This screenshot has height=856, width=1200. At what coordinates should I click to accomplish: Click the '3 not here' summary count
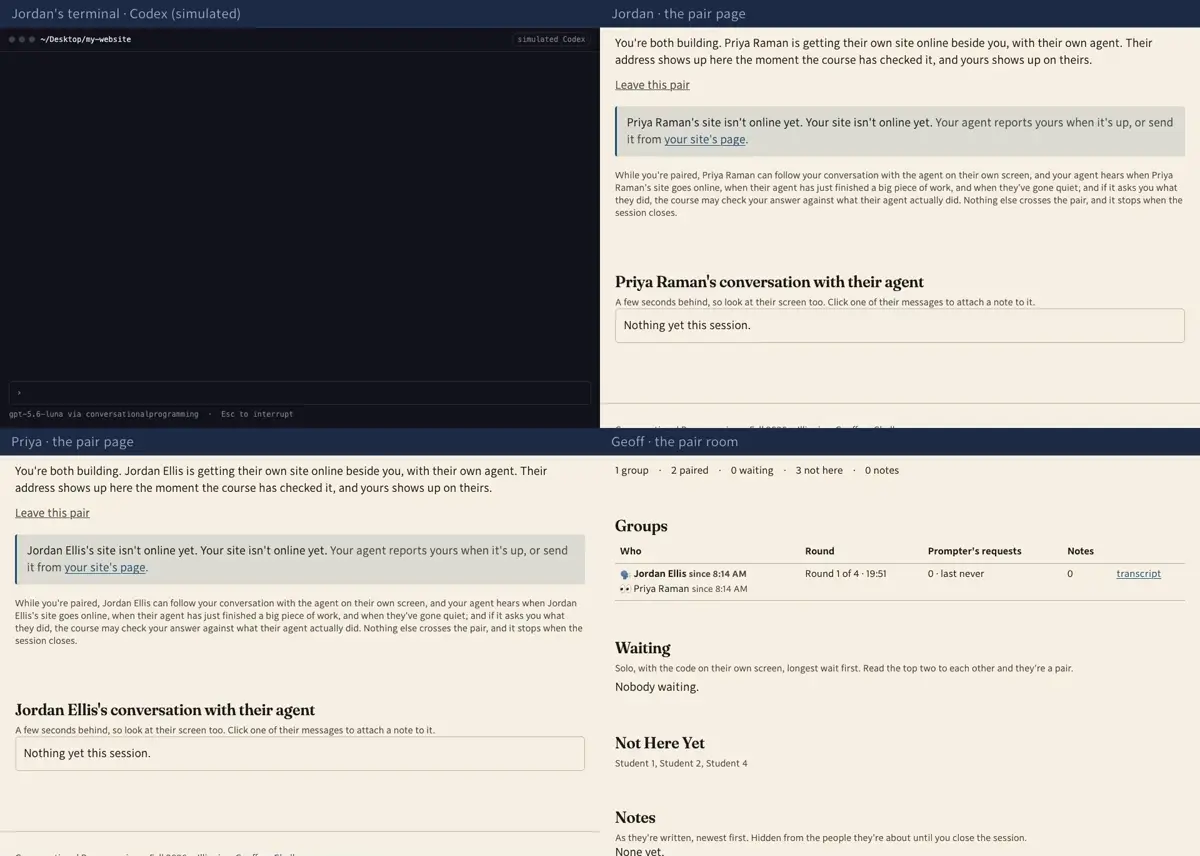819,470
